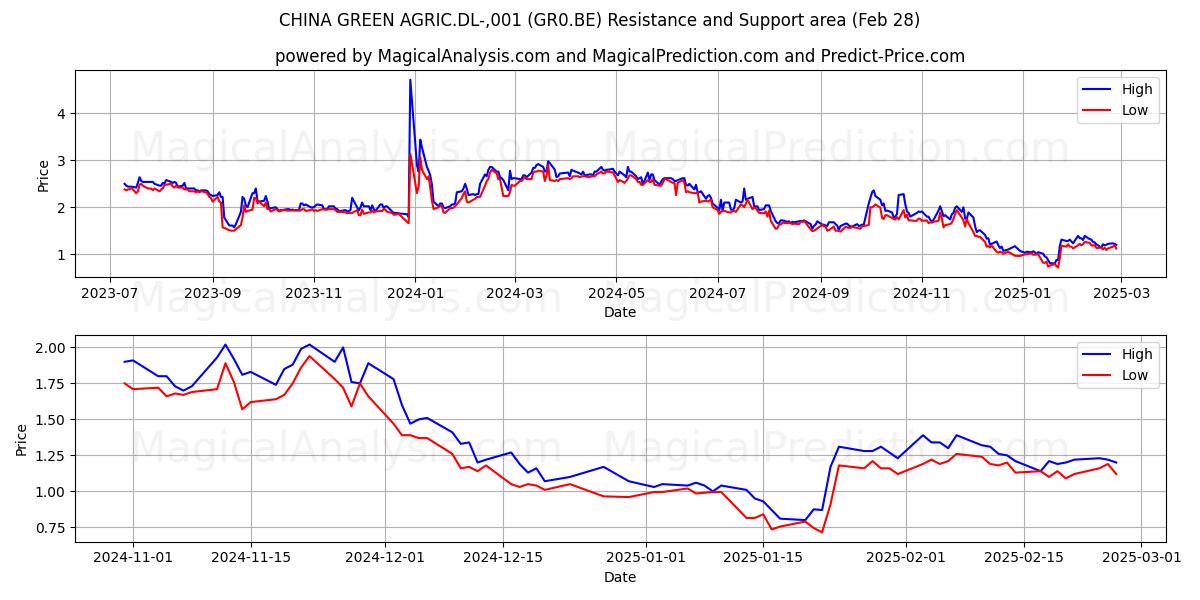Image resolution: width=1200 pixels, height=600 pixels.
Task: Click the top chart's y-axis value '2'
Action: tap(62, 208)
